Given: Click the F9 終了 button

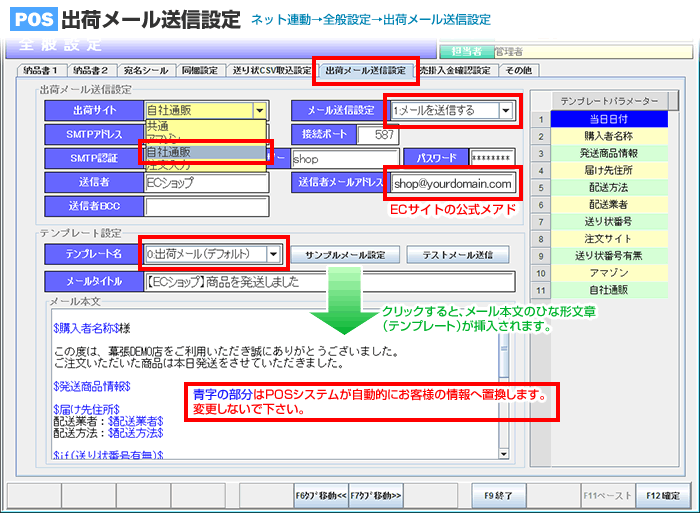Looking at the screenshot, I should click(x=499, y=495).
